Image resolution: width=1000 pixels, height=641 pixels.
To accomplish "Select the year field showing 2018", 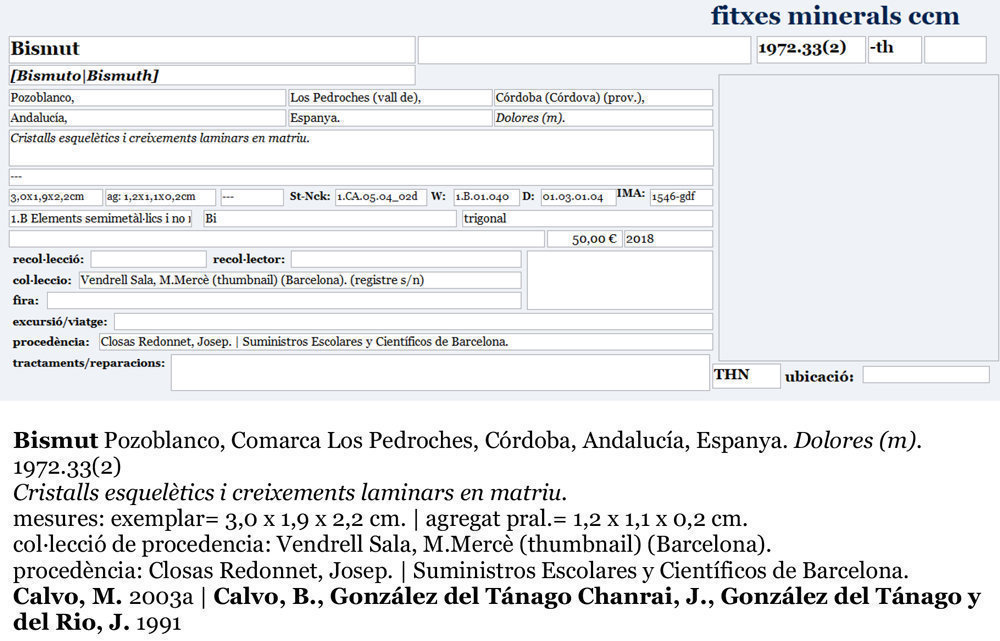I will point(667,239).
